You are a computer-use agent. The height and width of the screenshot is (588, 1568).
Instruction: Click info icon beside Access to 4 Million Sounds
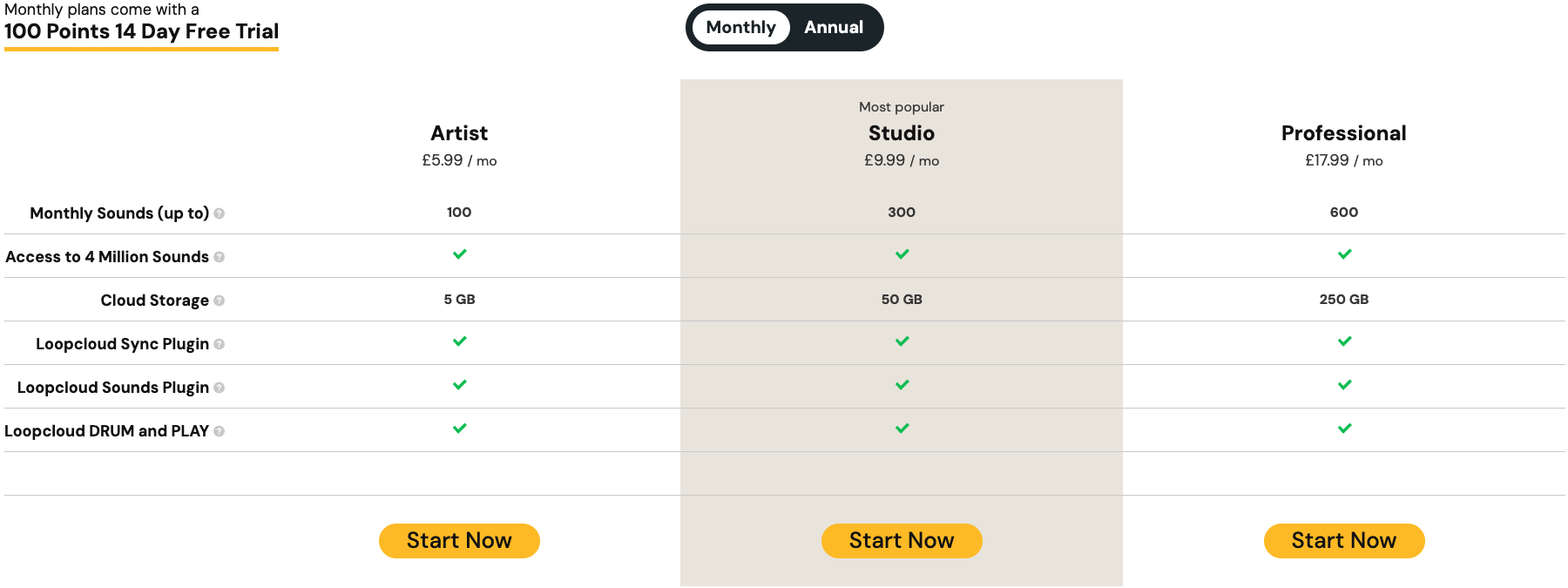[220, 257]
